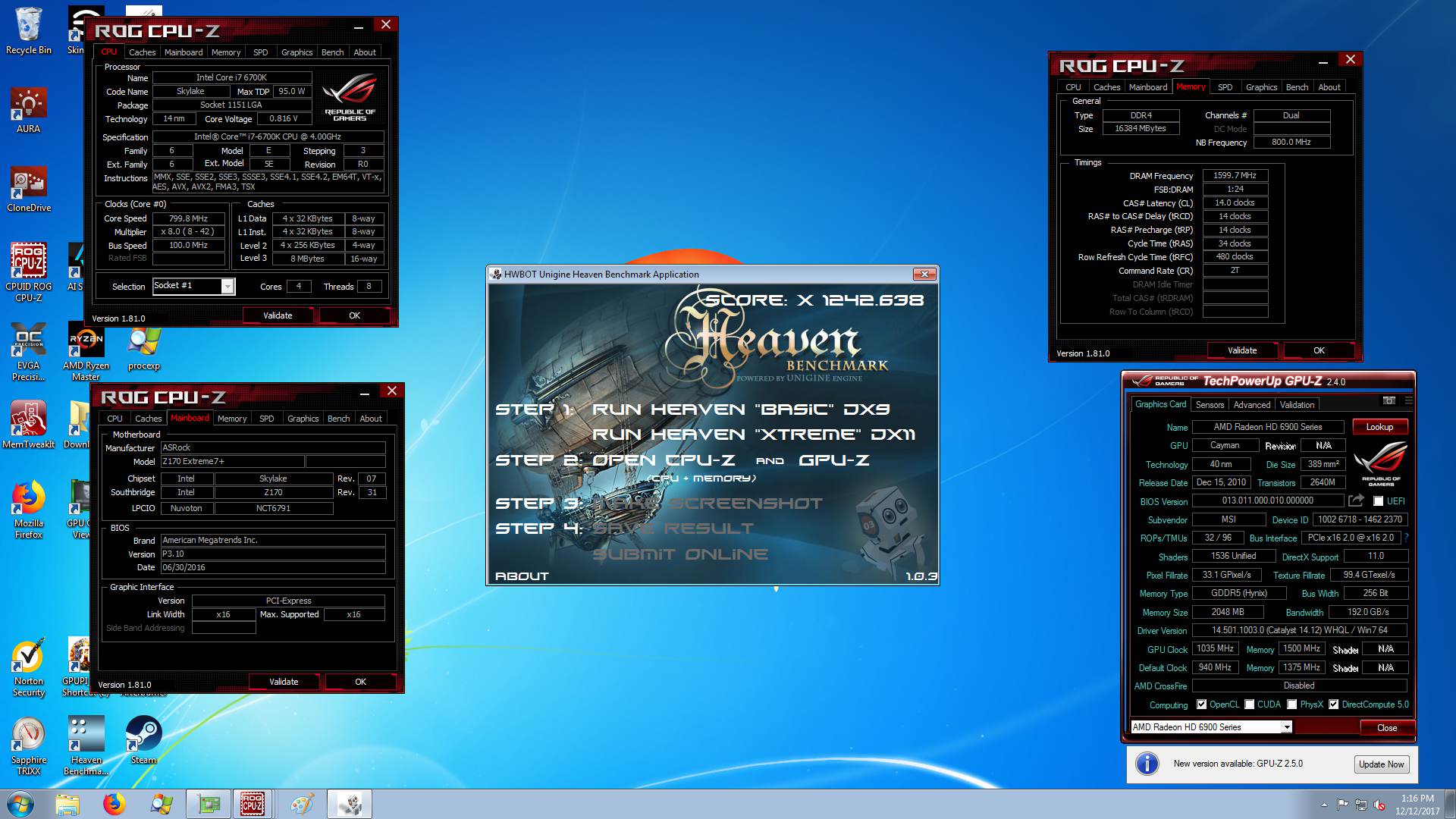1456x819 pixels.
Task: Select the Steam desktop icon
Action: pyautogui.click(x=143, y=740)
